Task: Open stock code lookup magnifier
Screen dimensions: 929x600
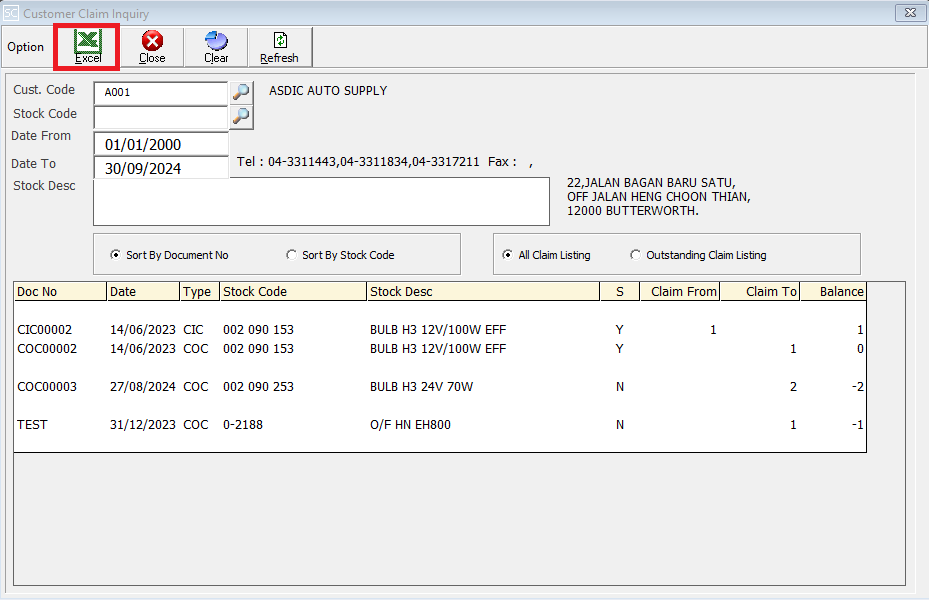Action: (241, 117)
